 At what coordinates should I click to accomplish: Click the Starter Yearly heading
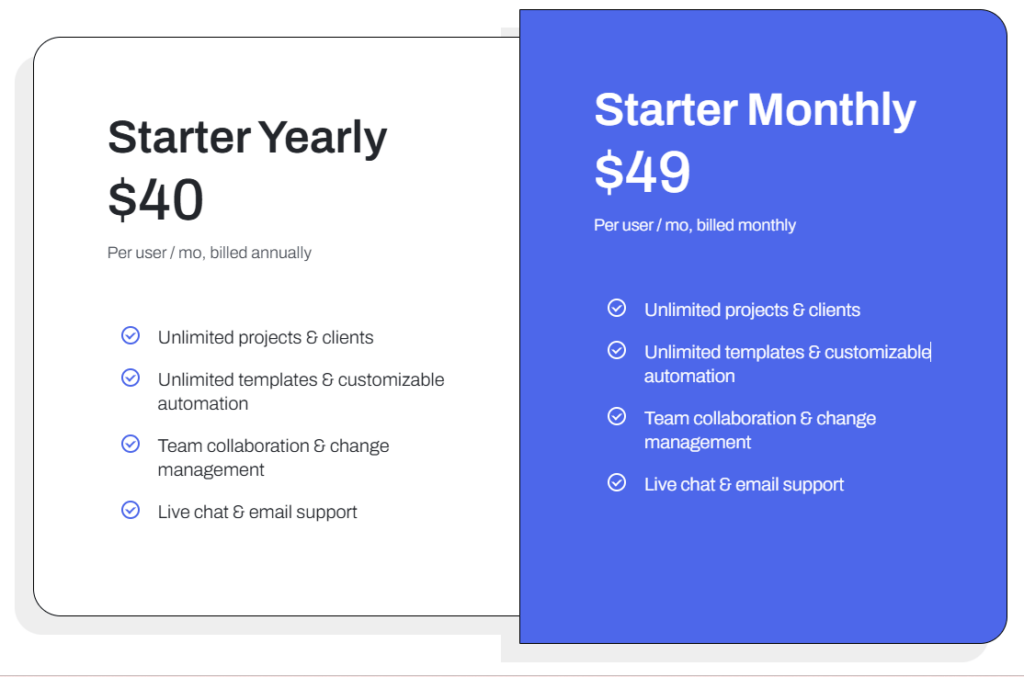(x=247, y=137)
